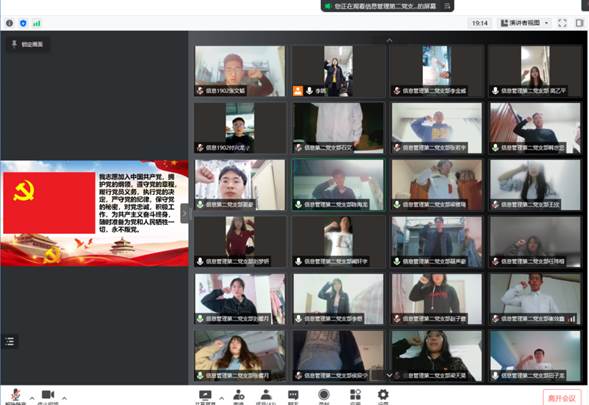Open the 演讲者视图 layout dropdown

tap(525, 23)
